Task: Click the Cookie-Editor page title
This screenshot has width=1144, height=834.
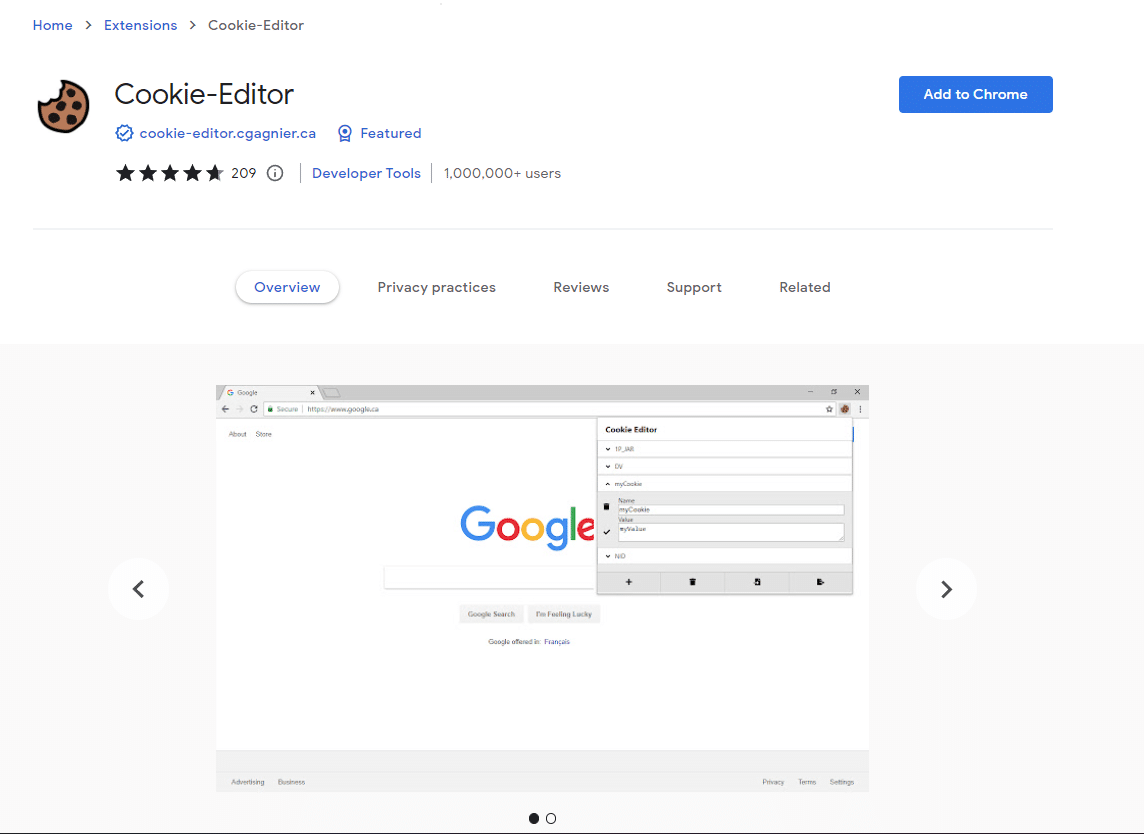Action: click(204, 93)
